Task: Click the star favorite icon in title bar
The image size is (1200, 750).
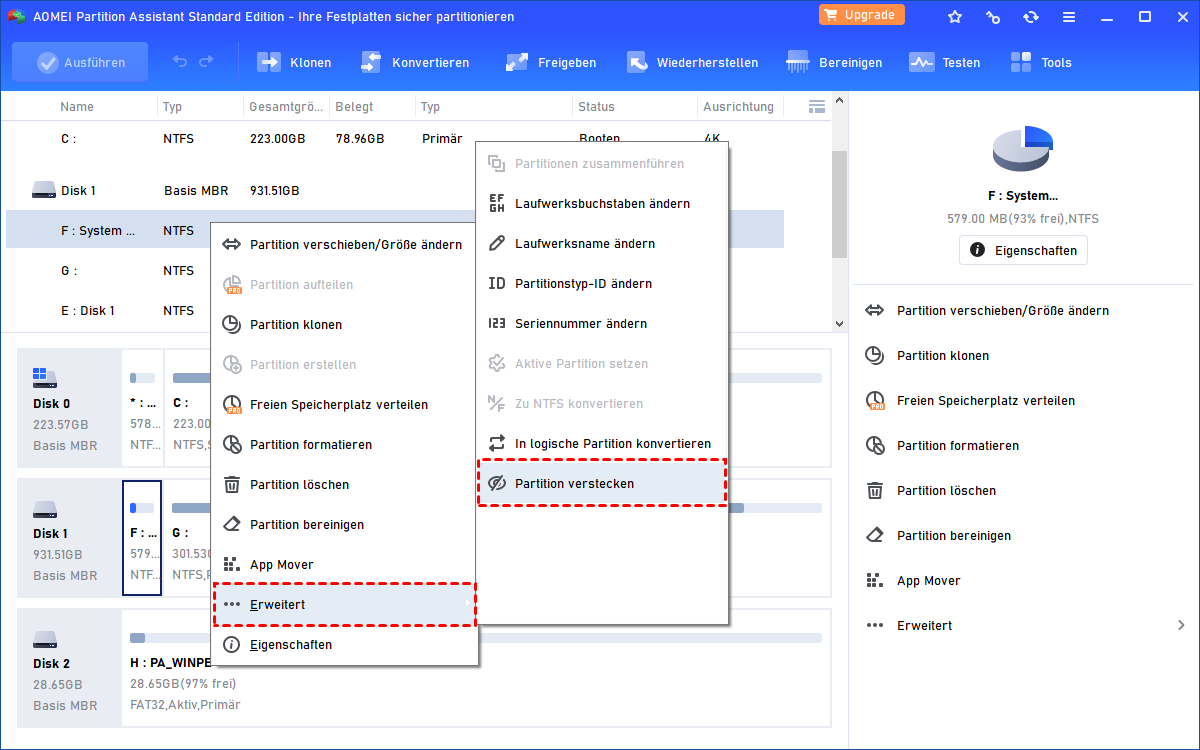Action: coord(955,17)
